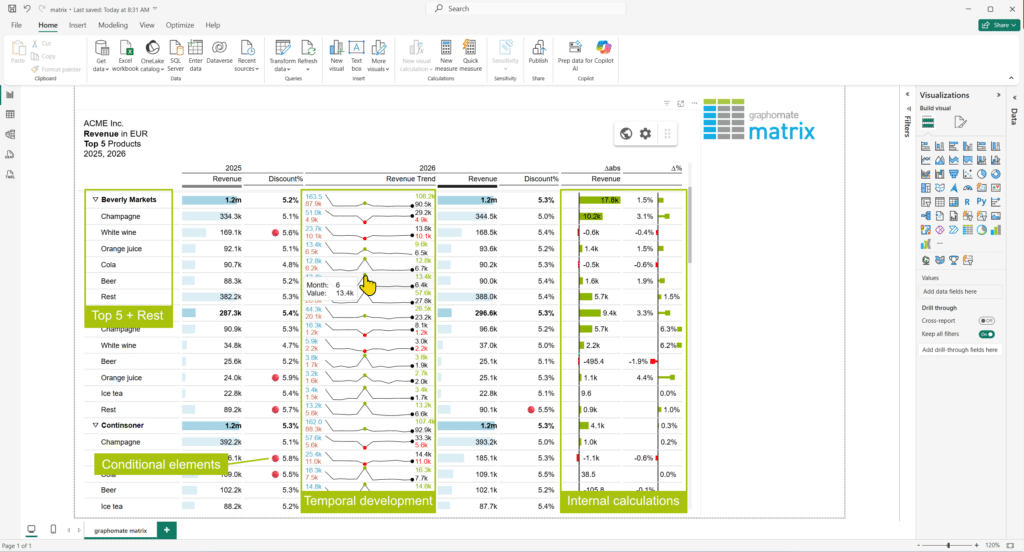Open Copilot from the ribbon

click(x=604, y=52)
